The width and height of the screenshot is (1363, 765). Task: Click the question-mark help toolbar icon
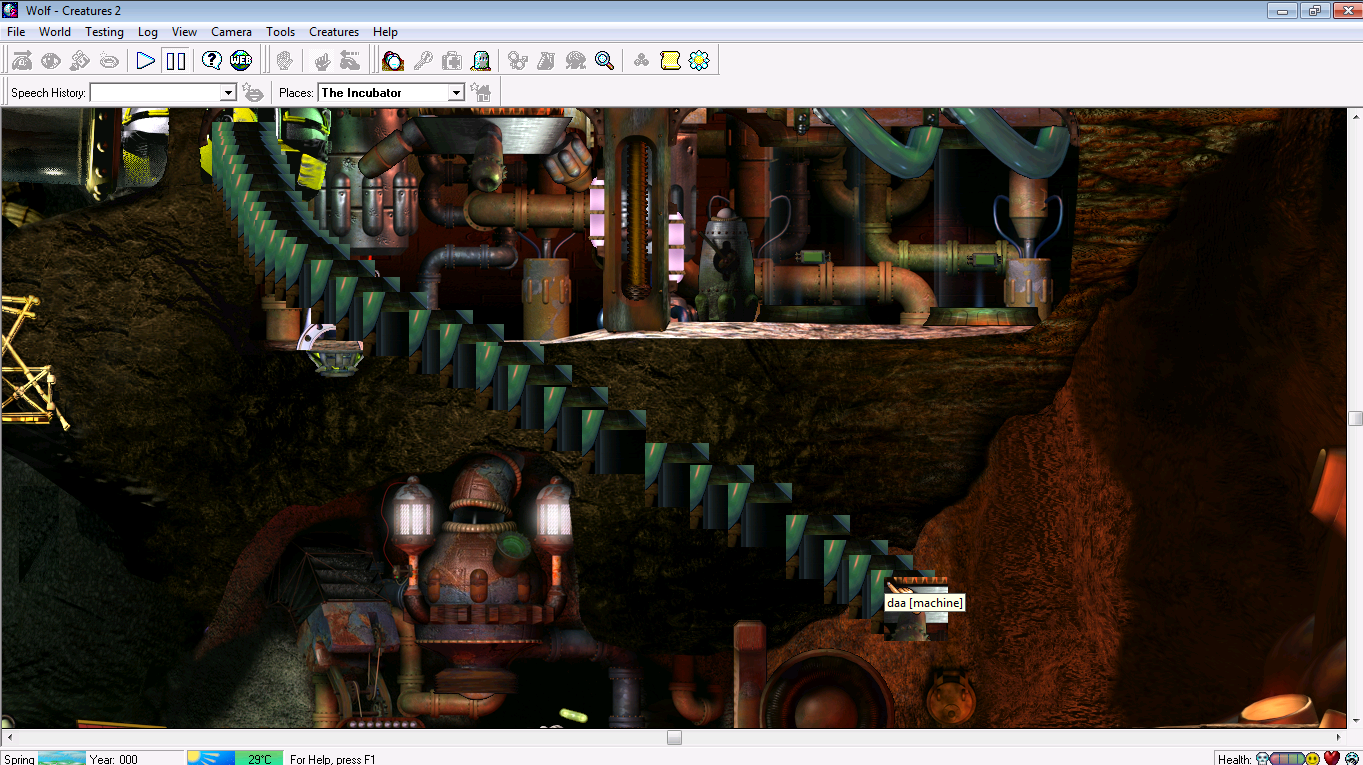pyautogui.click(x=210, y=60)
